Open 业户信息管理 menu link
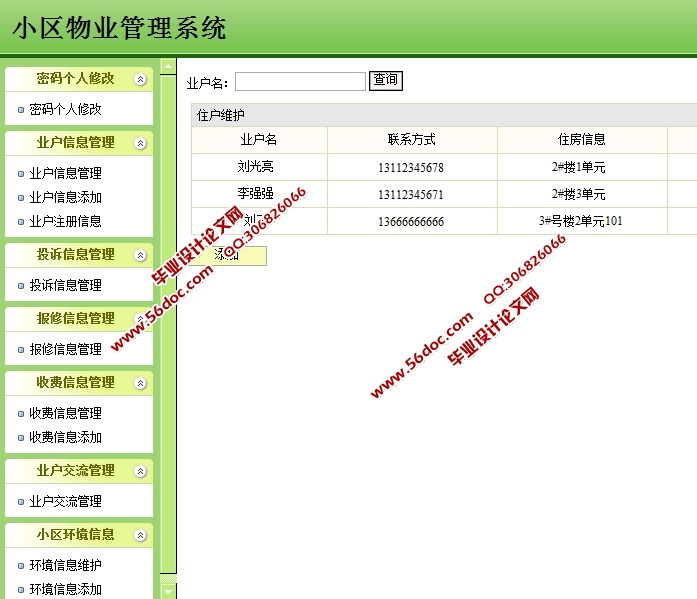 pos(65,173)
